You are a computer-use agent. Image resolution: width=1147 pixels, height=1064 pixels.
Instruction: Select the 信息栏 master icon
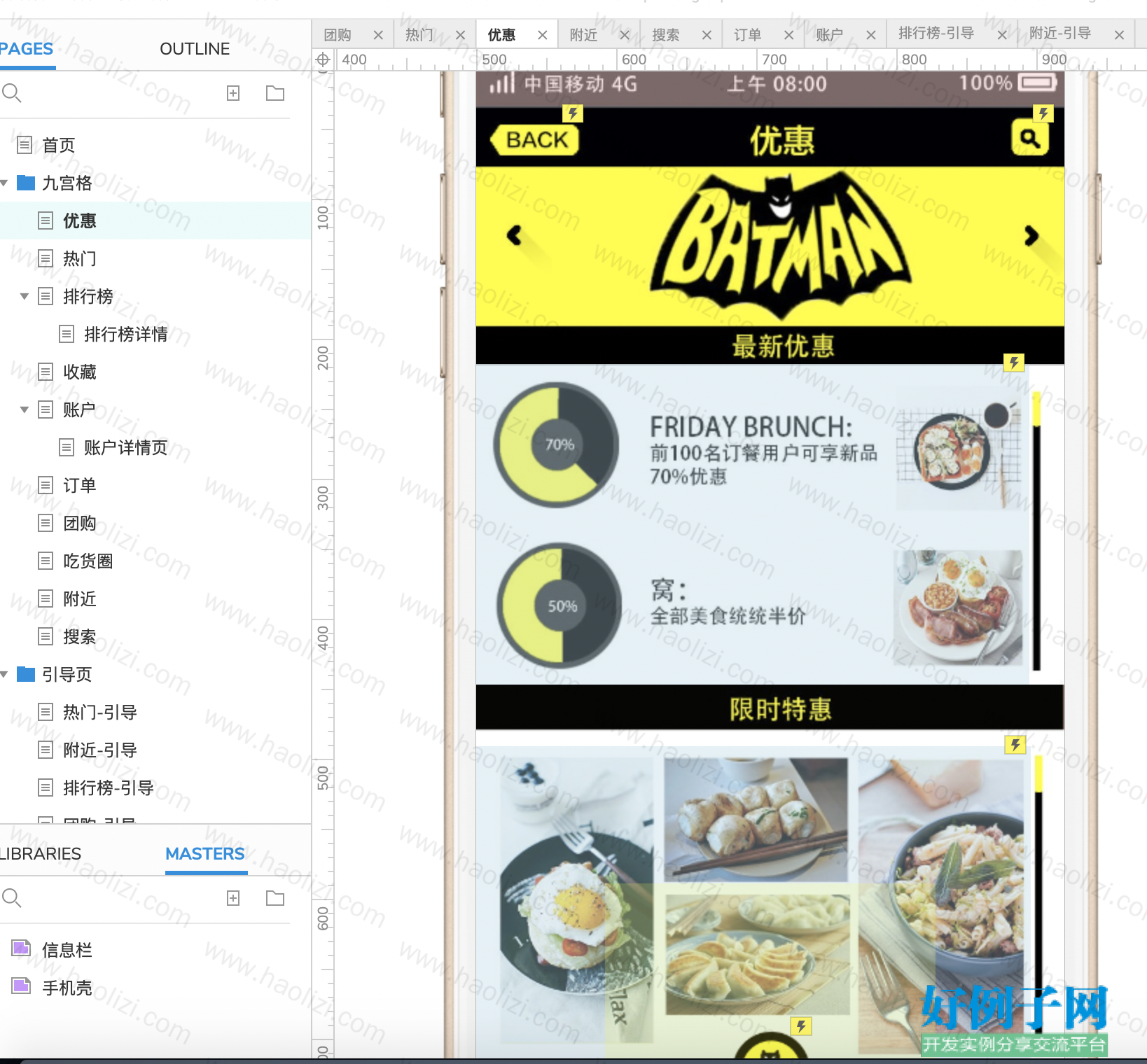22,948
